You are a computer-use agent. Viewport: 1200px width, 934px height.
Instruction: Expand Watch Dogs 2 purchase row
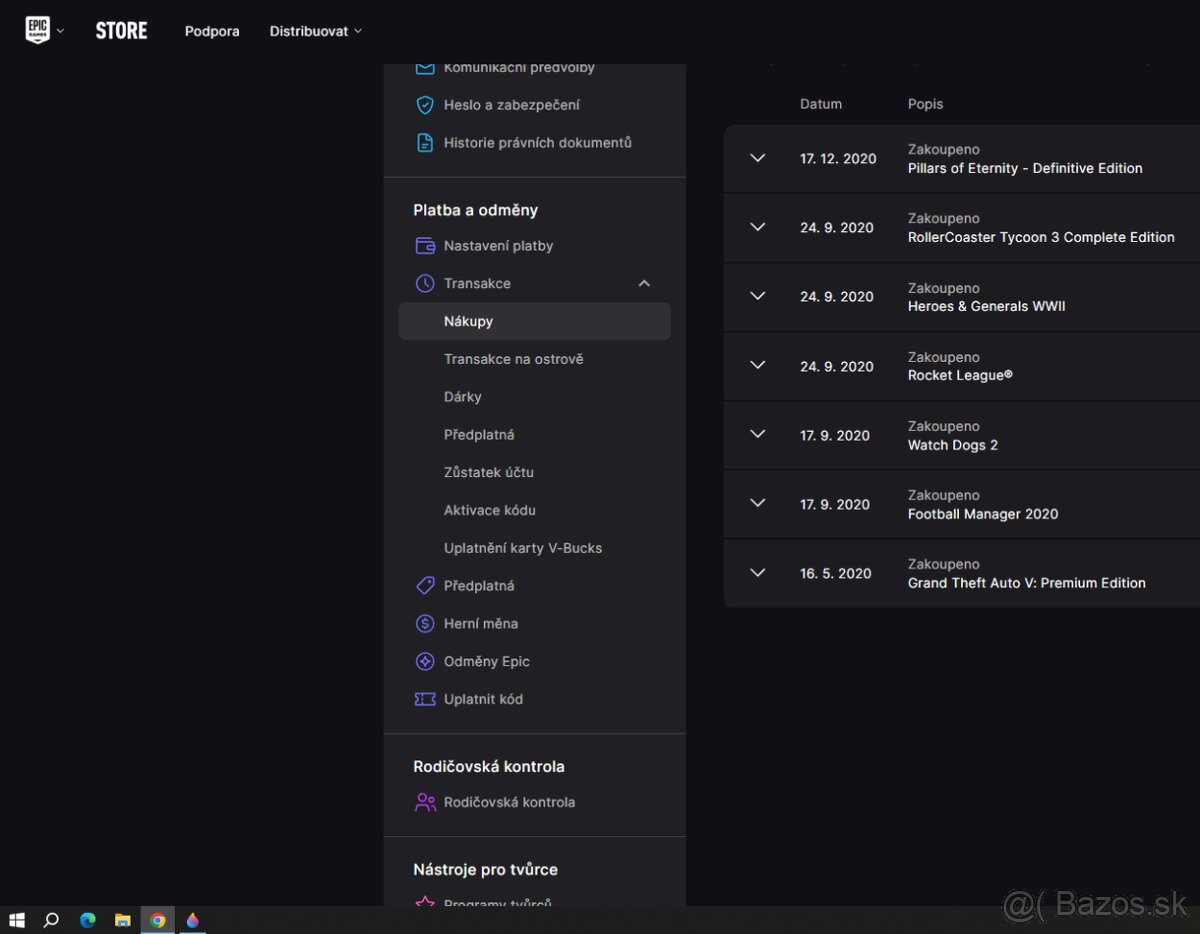[x=757, y=435]
